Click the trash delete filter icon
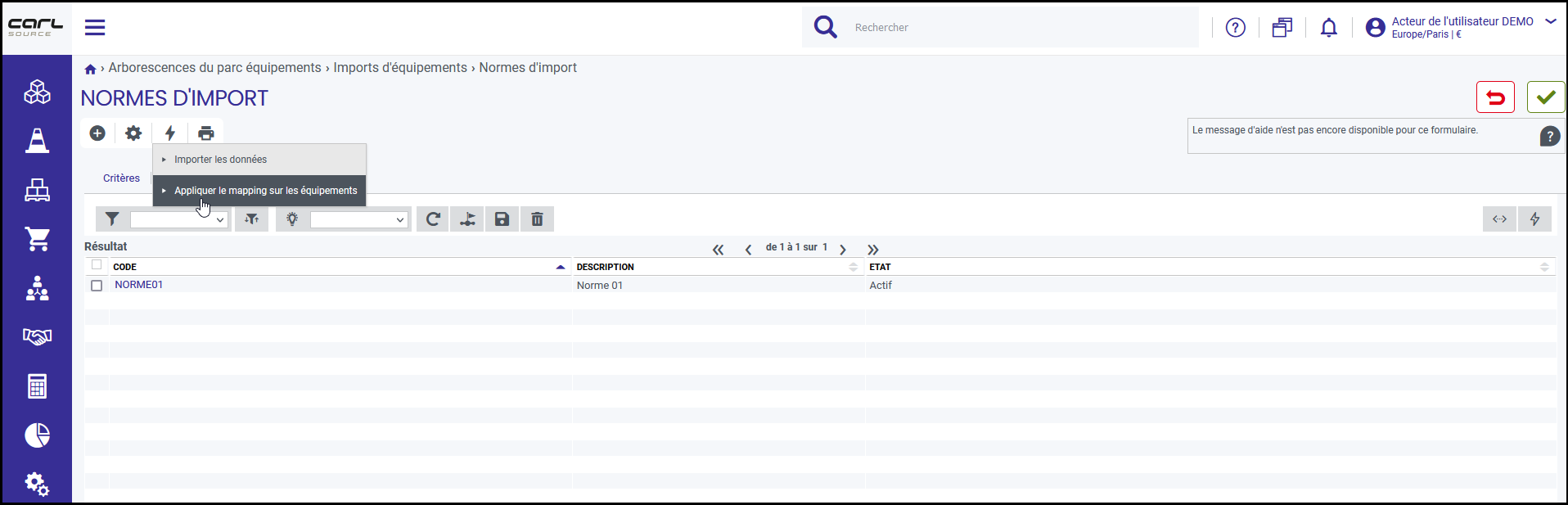 tap(537, 219)
